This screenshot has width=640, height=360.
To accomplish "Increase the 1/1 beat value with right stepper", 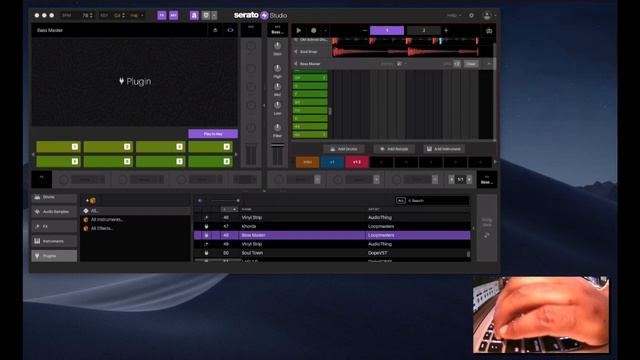I will [469, 180].
